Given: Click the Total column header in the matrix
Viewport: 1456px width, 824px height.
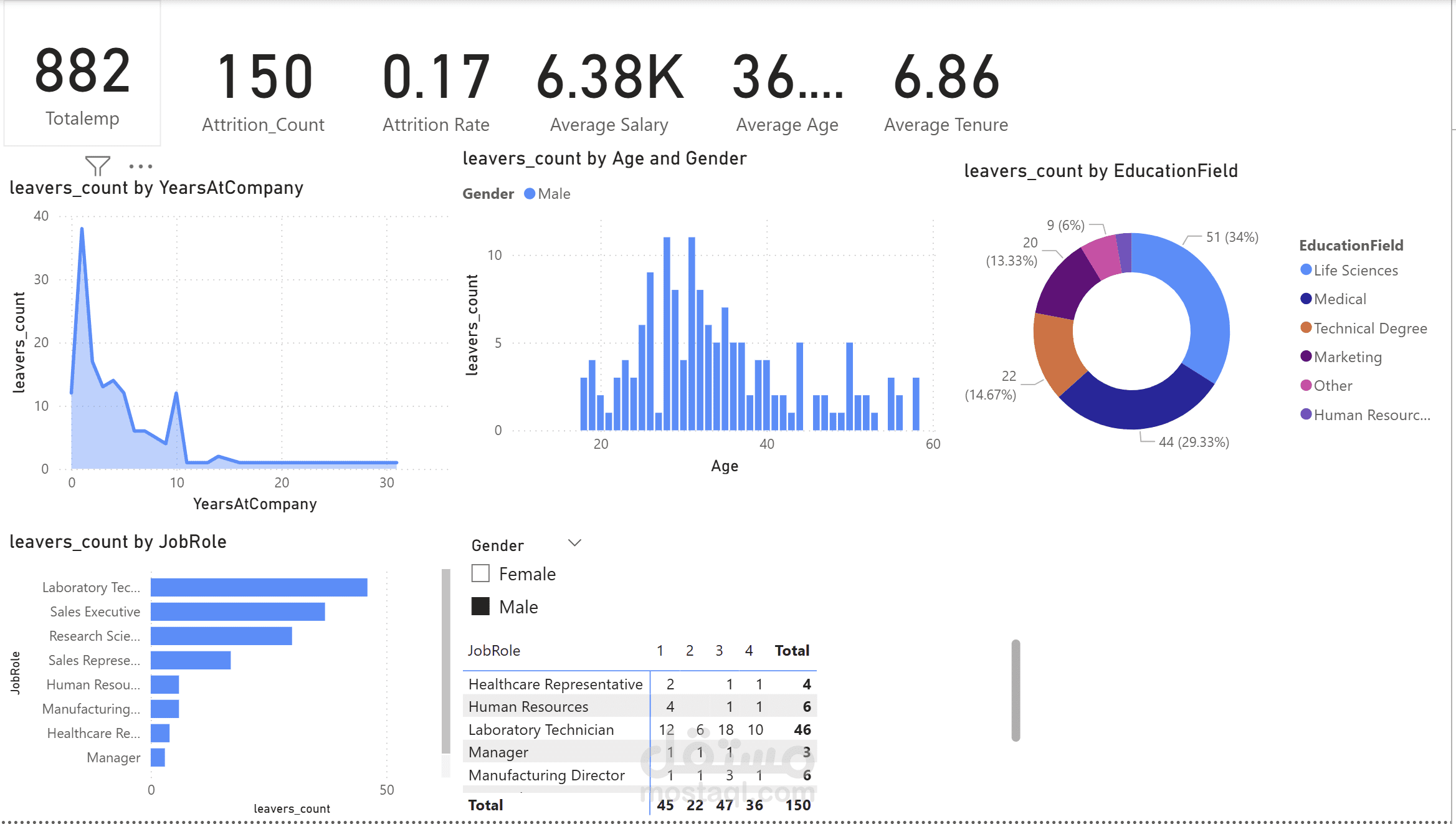Looking at the screenshot, I should (791, 651).
